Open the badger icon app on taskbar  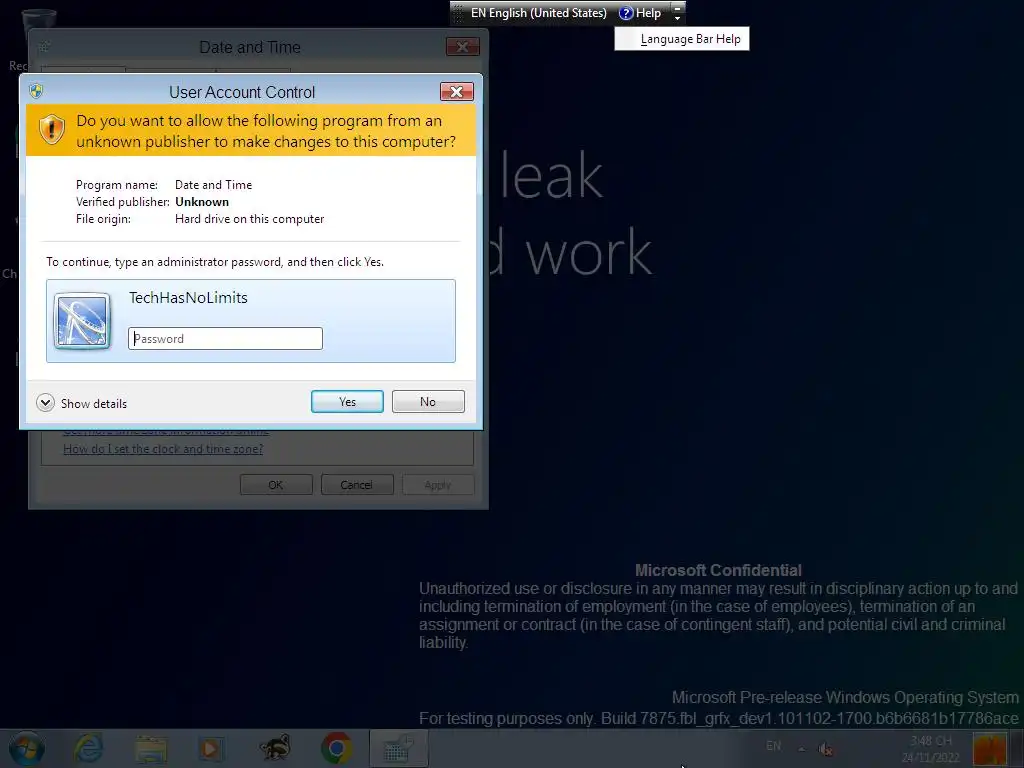[274, 748]
